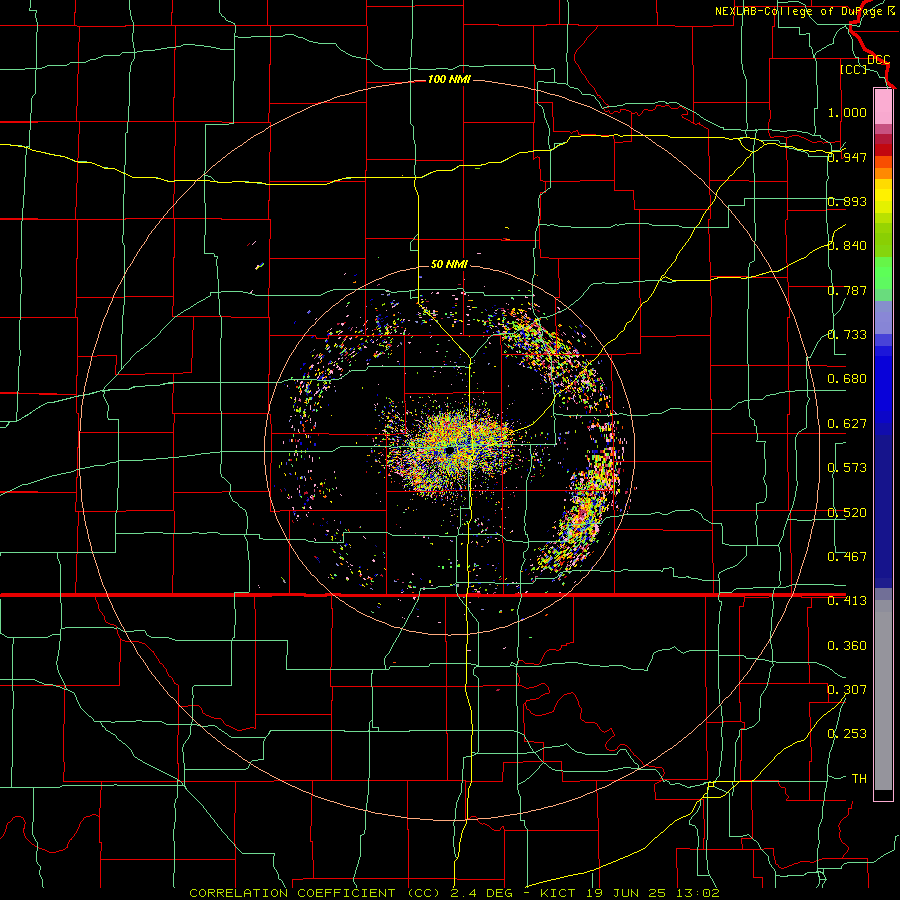Click the 0.840 scale value
Viewport: 900px width, 900px height.
(x=847, y=246)
